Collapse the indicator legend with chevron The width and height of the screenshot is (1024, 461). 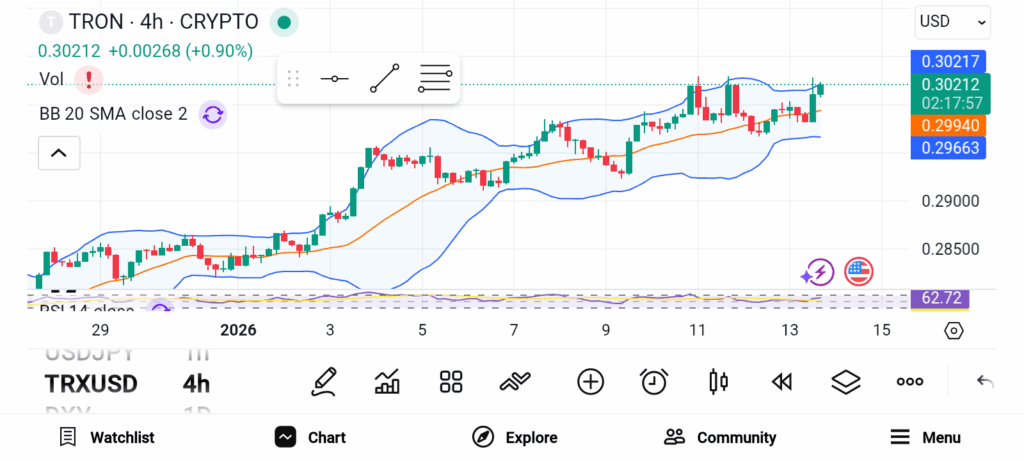click(x=58, y=153)
